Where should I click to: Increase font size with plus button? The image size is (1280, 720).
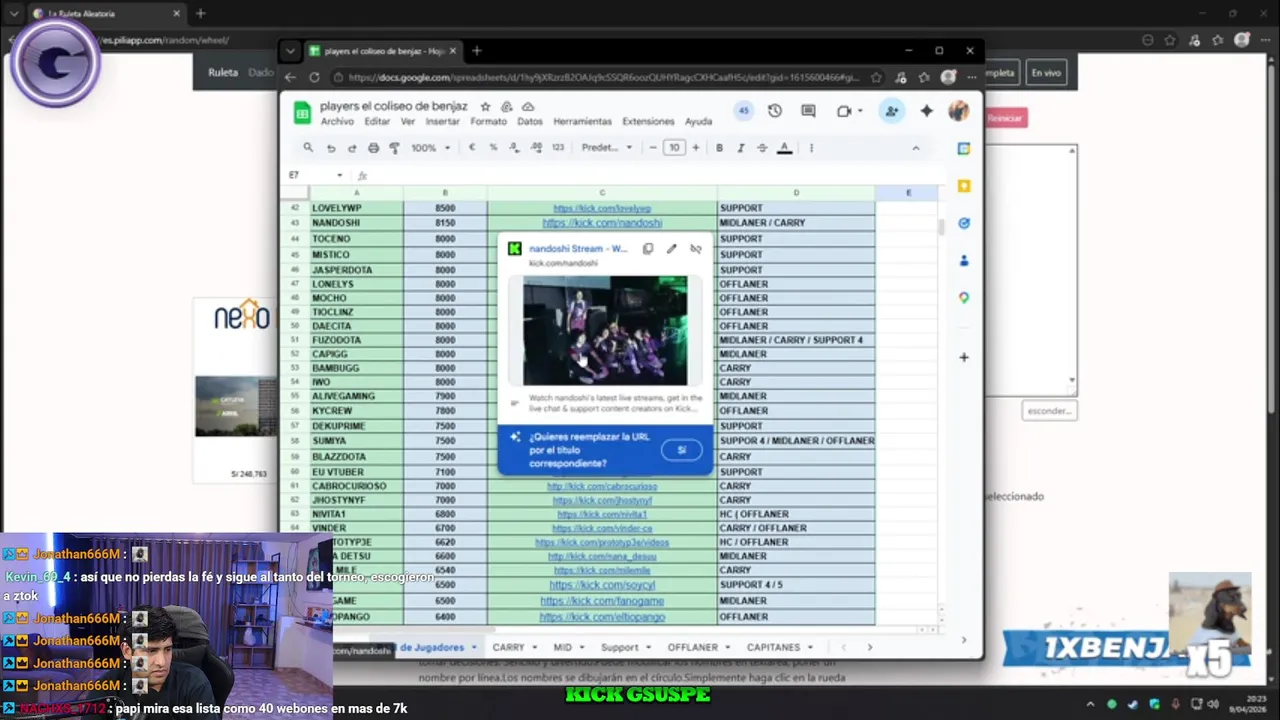coord(695,148)
